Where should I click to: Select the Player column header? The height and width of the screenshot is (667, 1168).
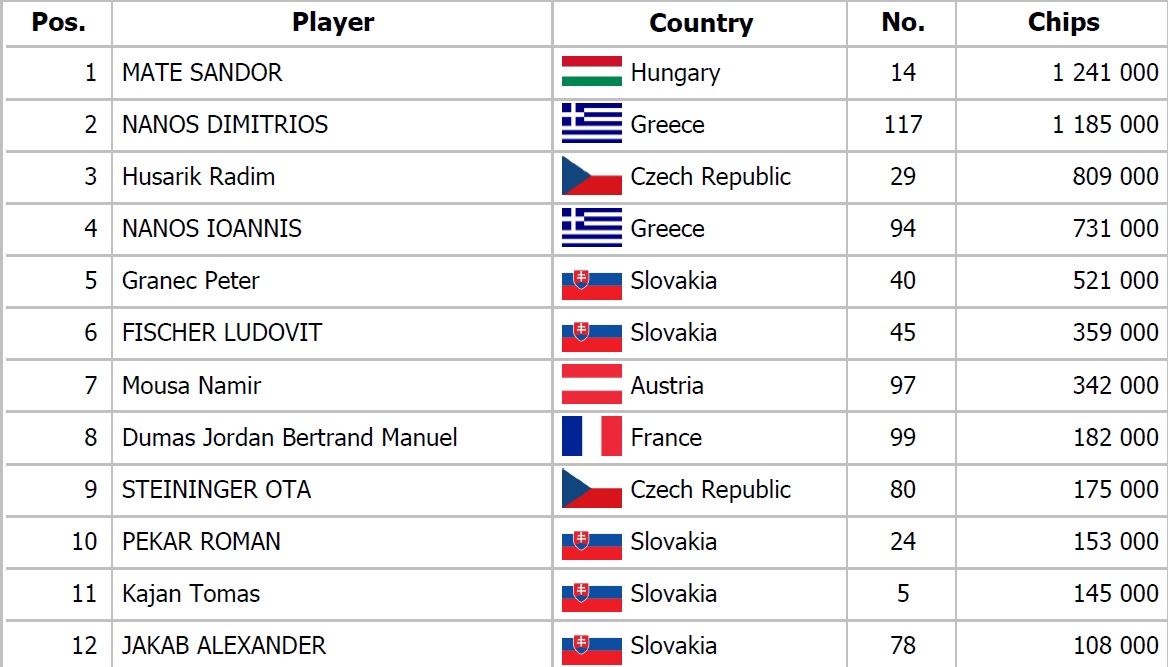tap(333, 22)
